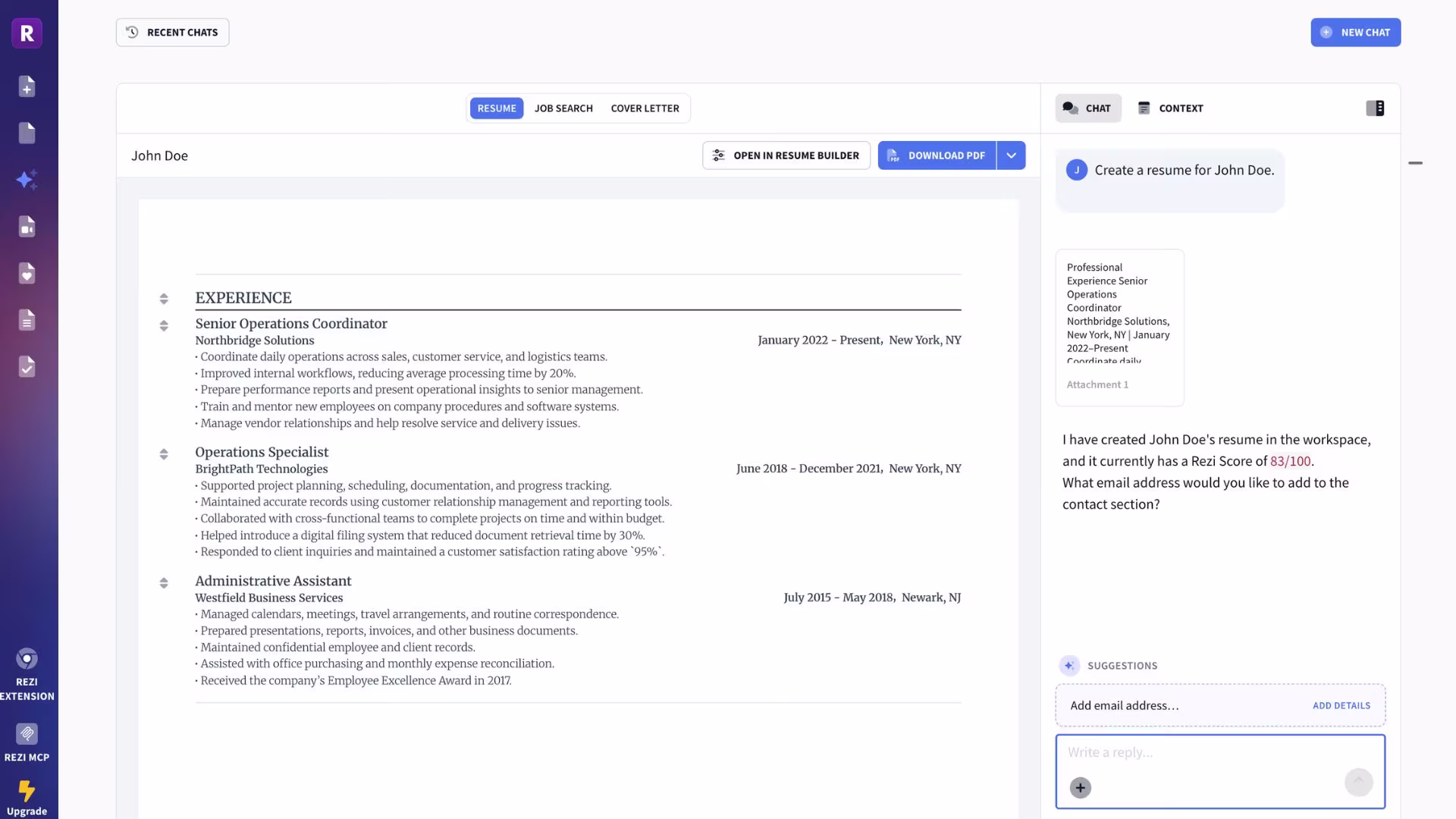Click the J avatar in chat message
Viewport: 1456px width, 819px height.
1076,170
